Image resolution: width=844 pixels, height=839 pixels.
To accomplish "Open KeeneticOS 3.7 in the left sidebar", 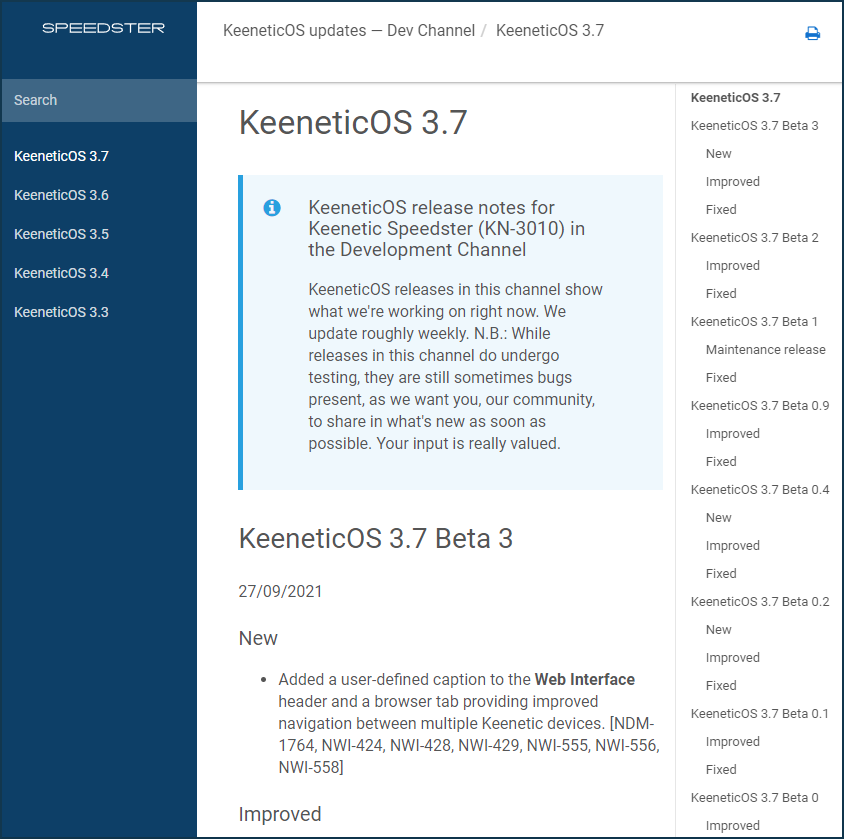I will [61, 156].
